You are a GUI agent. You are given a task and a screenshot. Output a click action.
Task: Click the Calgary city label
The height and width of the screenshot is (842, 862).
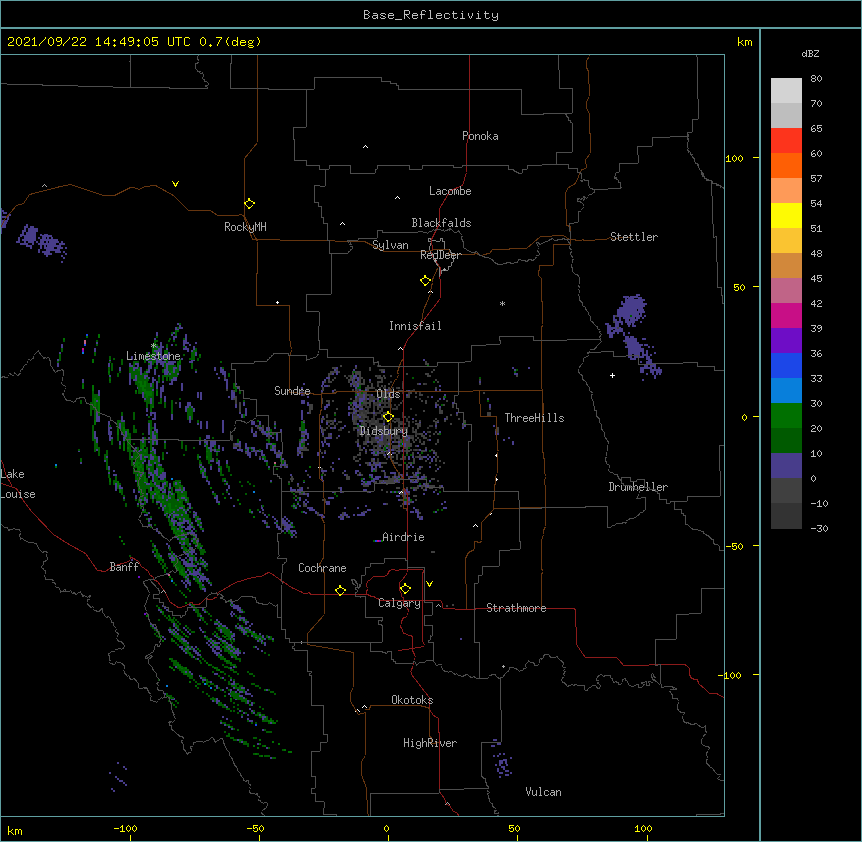click(399, 603)
